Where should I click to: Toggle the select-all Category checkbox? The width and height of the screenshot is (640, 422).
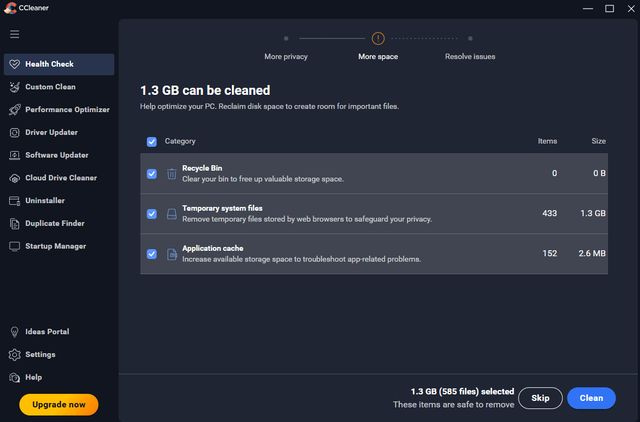(152, 142)
